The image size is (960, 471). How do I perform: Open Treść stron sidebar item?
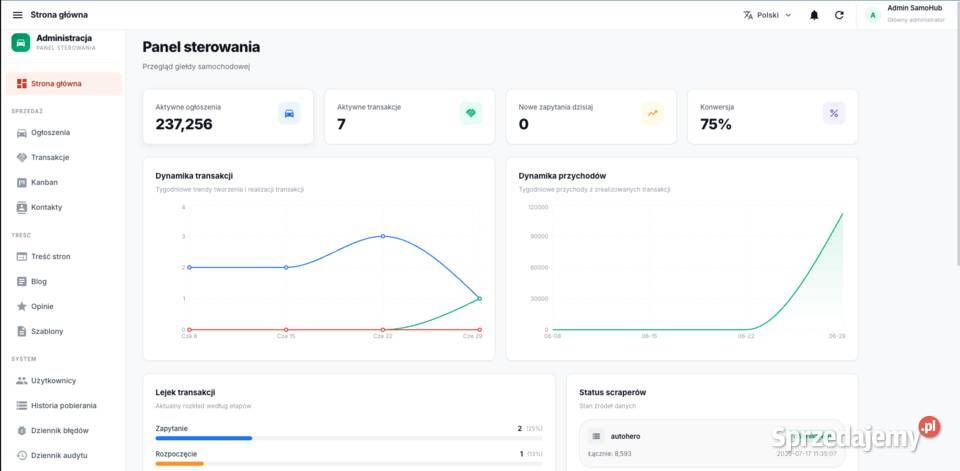64,257
